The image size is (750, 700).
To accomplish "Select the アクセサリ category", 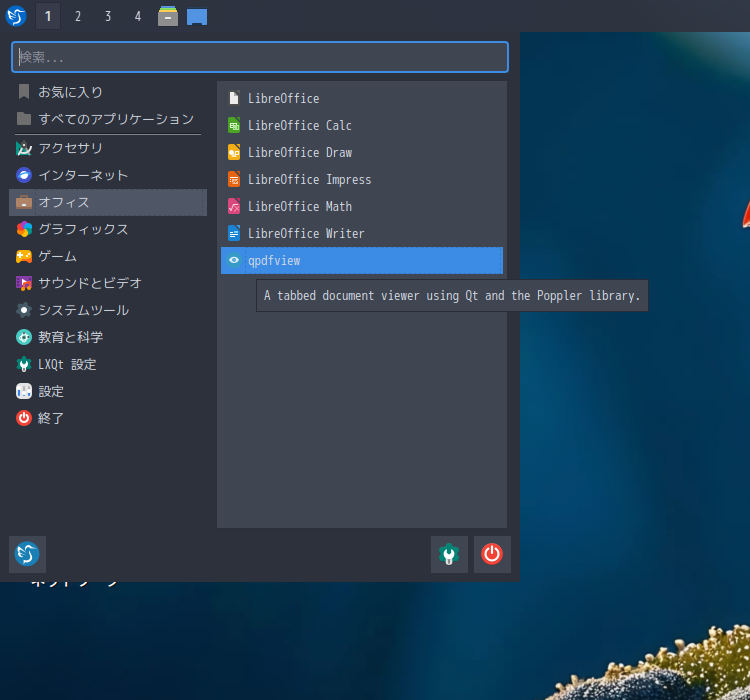I will [x=108, y=148].
